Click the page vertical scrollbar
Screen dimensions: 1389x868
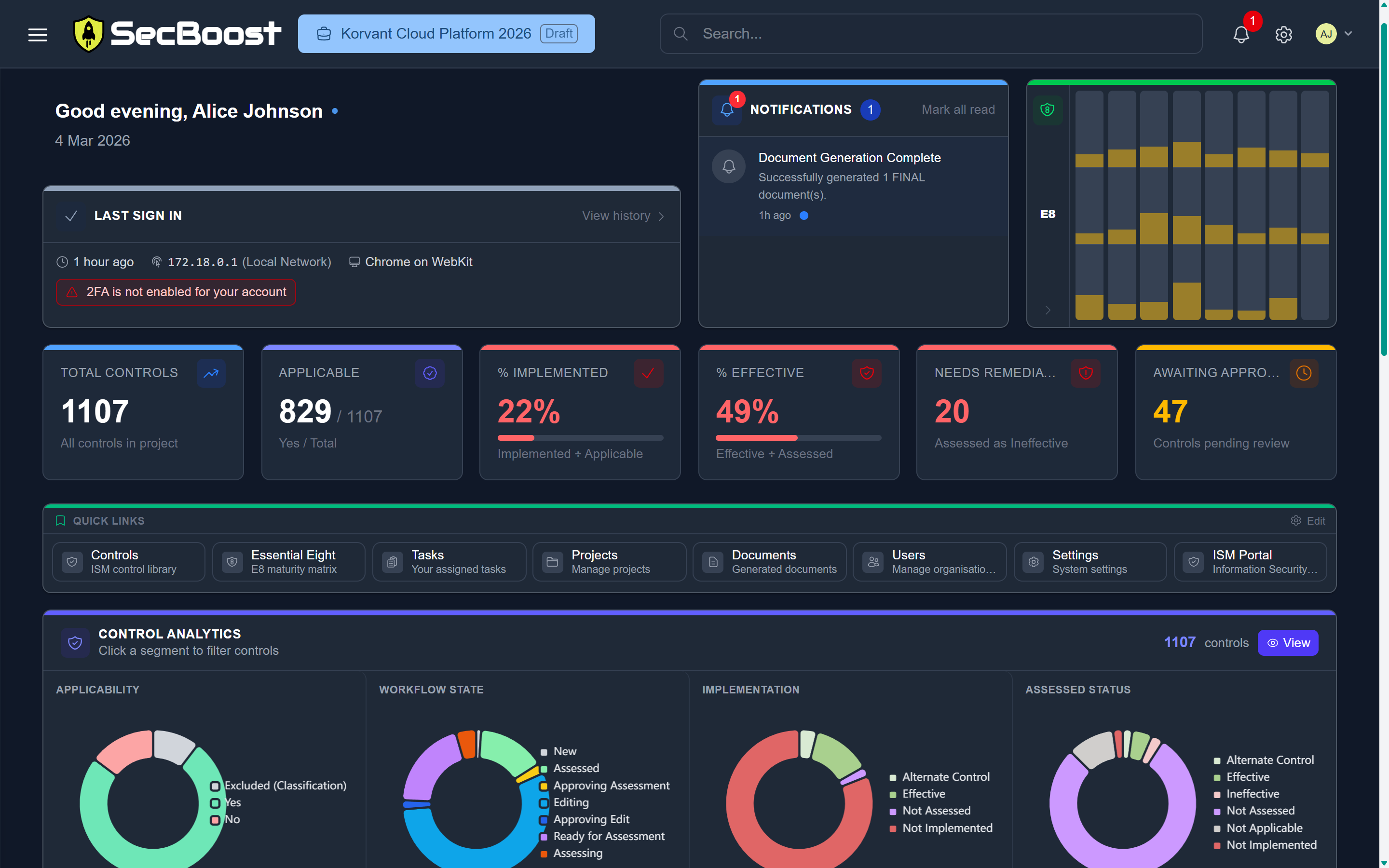(x=1384, y=190)
